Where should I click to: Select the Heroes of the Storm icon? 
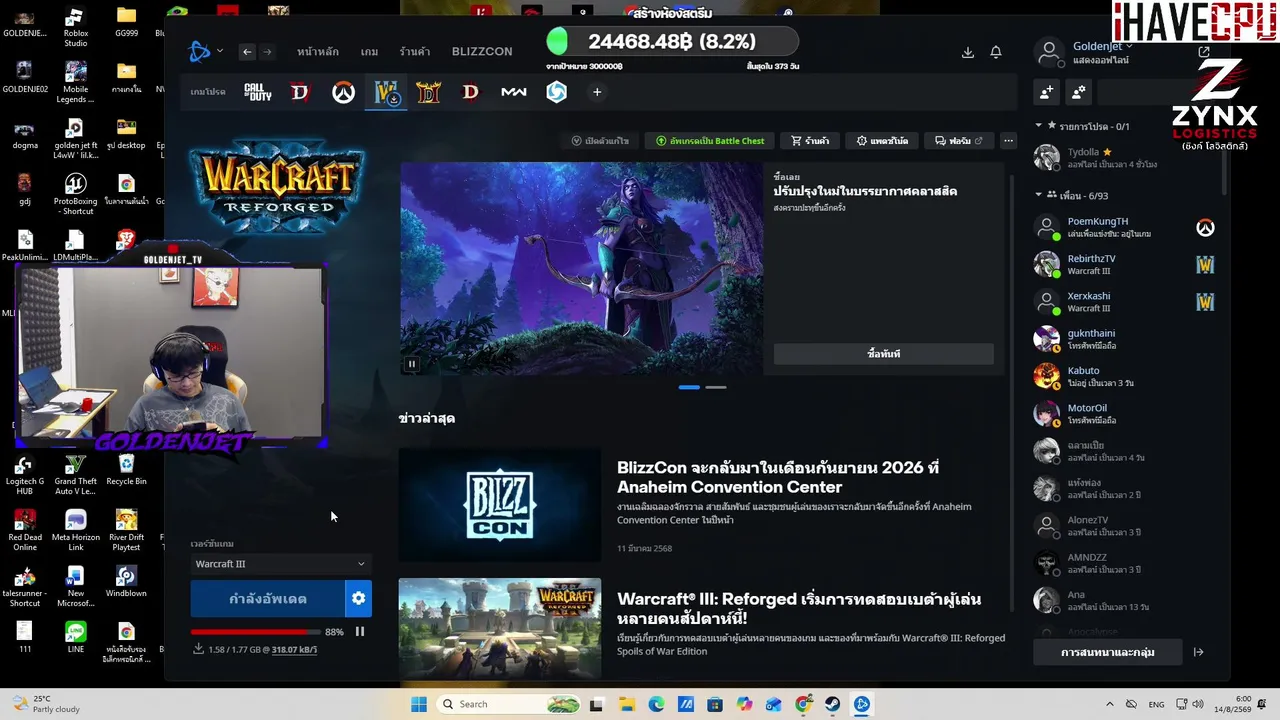[x=556, y=92]
